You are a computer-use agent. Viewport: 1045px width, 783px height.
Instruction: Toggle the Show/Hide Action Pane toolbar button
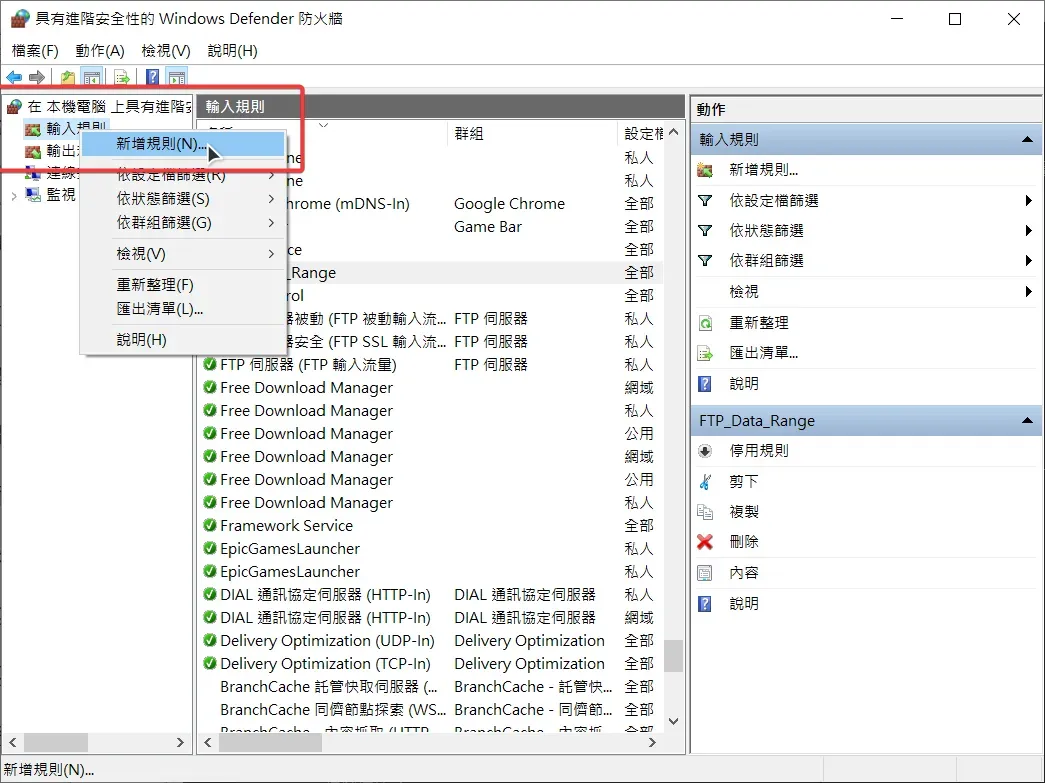pos(177,77)
